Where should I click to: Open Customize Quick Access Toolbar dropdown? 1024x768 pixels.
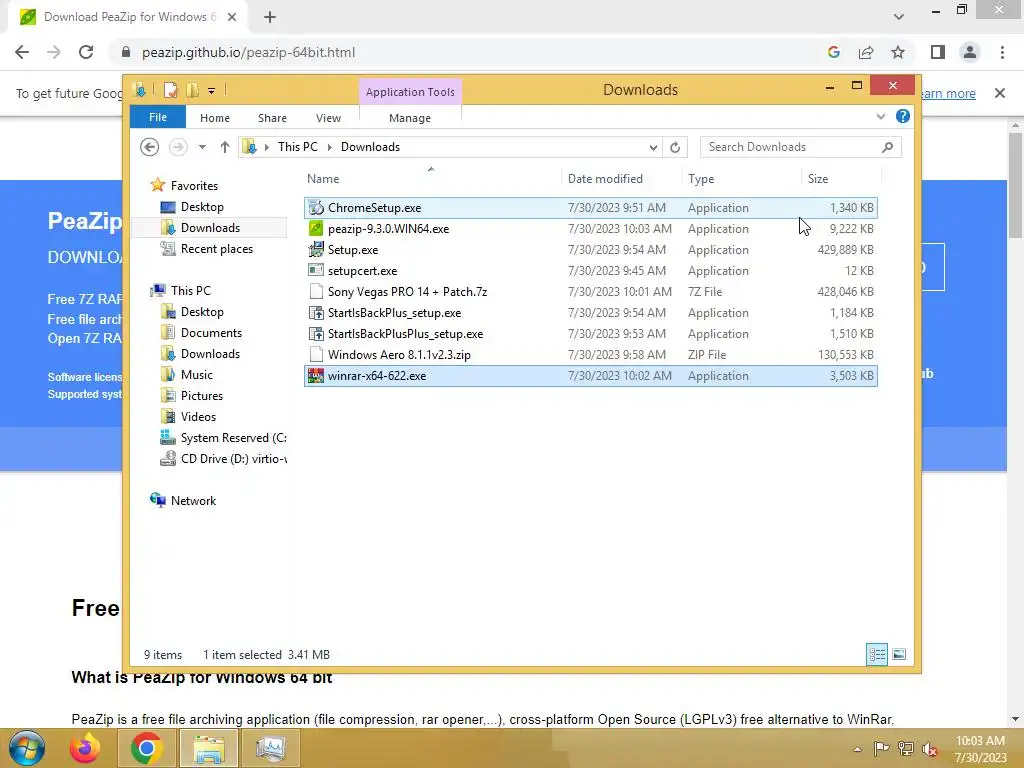212,91
